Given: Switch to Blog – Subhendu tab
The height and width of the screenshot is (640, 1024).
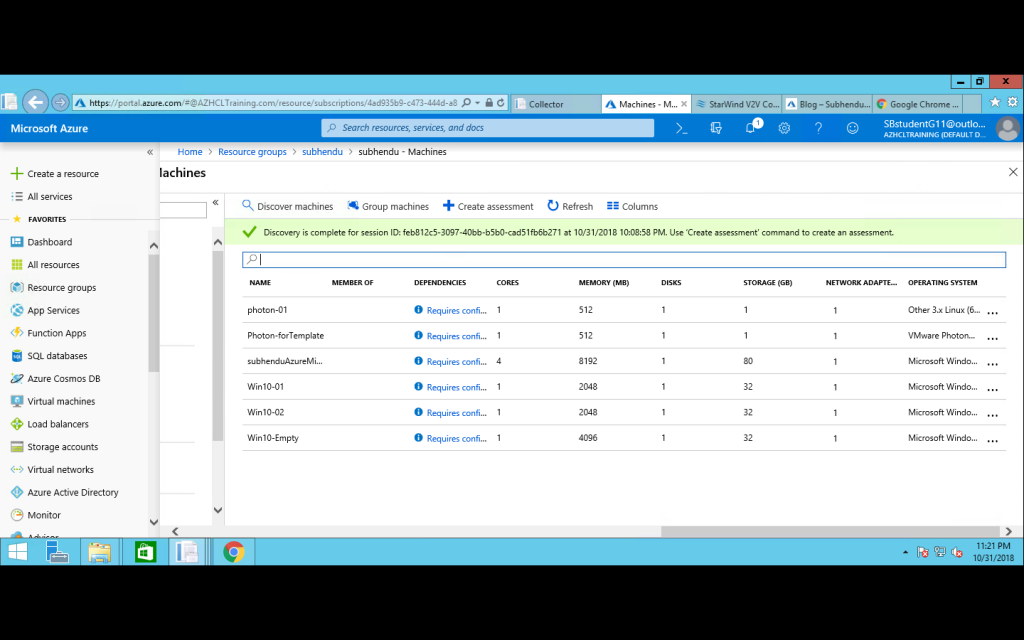Looking at the screenshot, I should click(827, 104).
